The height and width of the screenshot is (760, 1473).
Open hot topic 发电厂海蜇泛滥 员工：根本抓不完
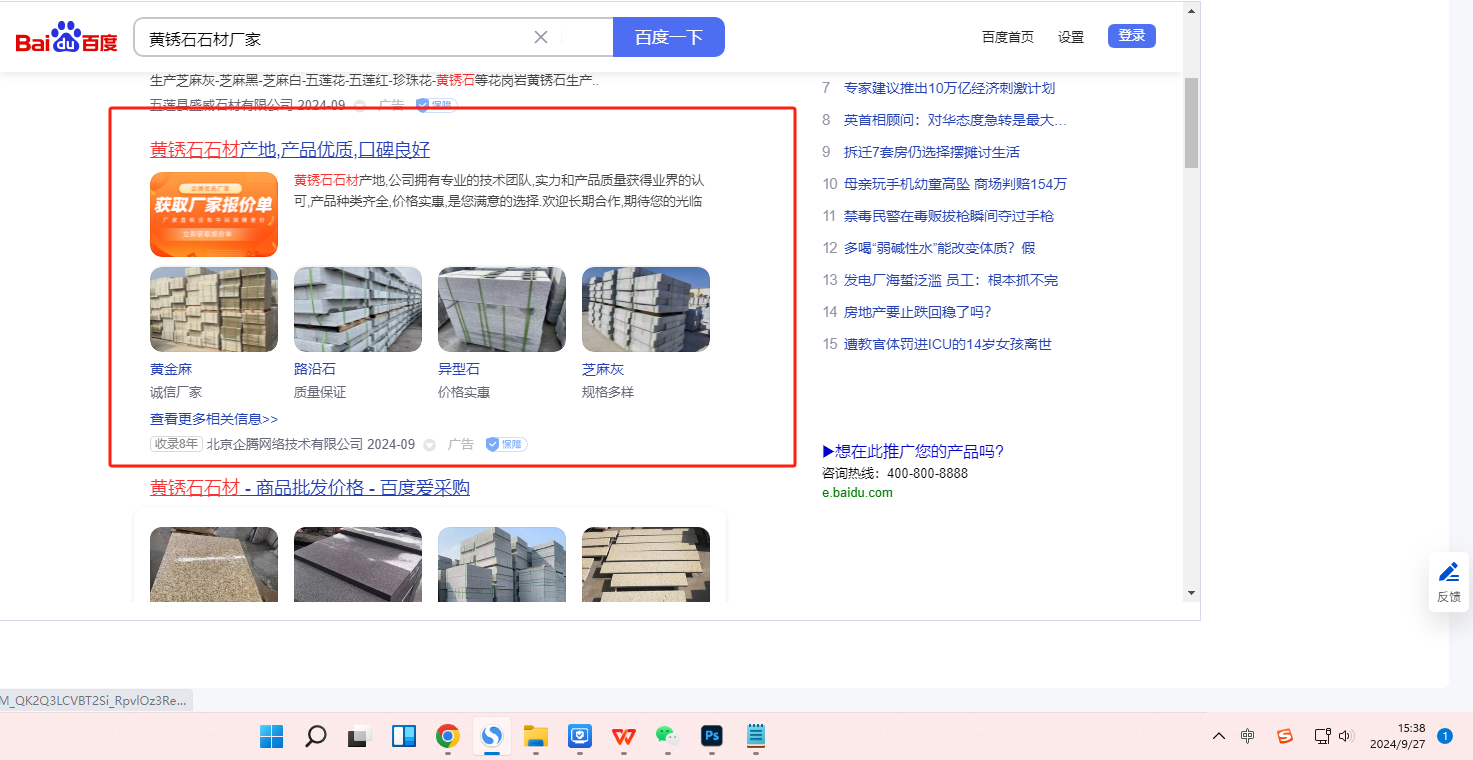951,280
